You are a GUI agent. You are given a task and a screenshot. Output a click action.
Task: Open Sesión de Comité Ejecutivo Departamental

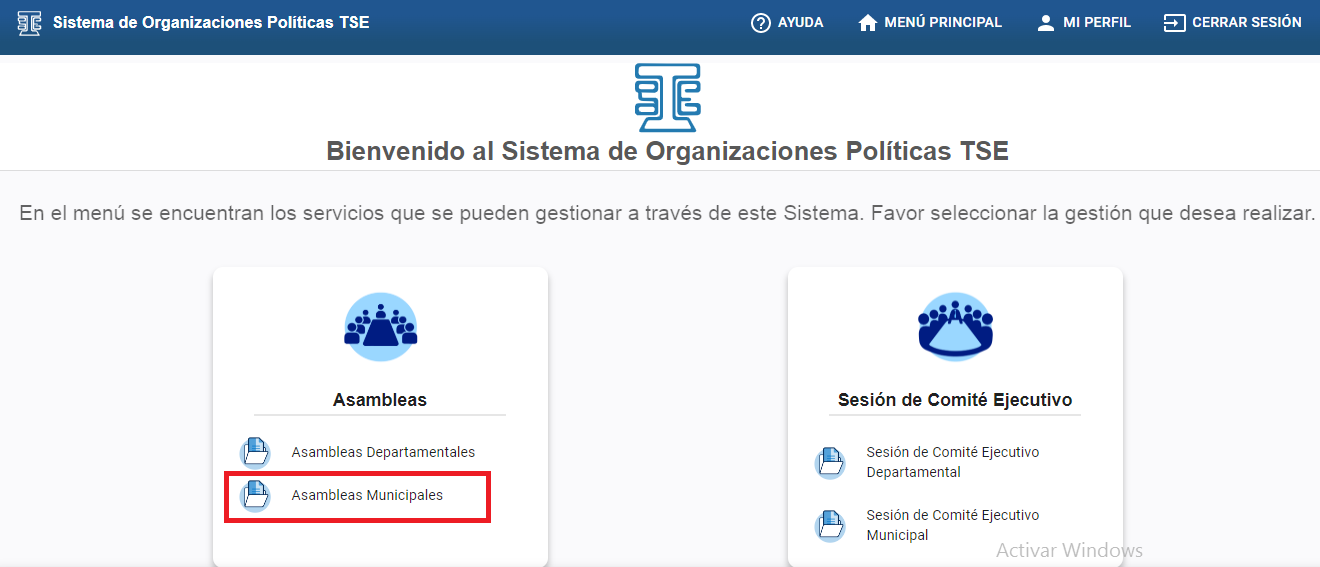point(953,462)
